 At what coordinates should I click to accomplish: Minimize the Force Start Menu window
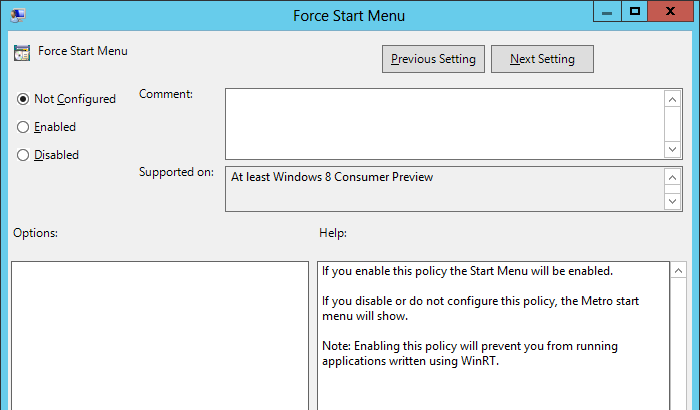[x=607, y=12]
